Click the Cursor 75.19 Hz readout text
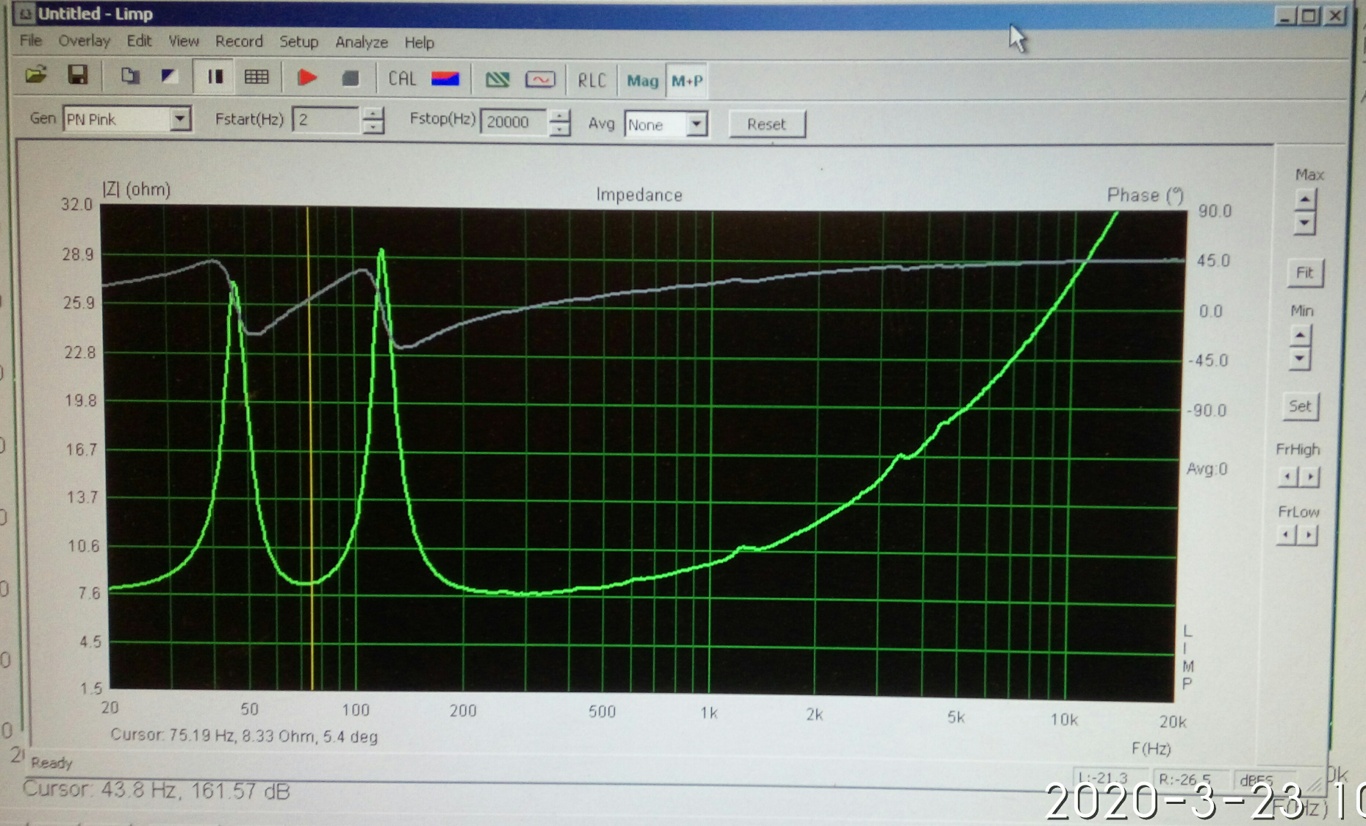Viewport: 1366px width, 826px height. (244, 736)
